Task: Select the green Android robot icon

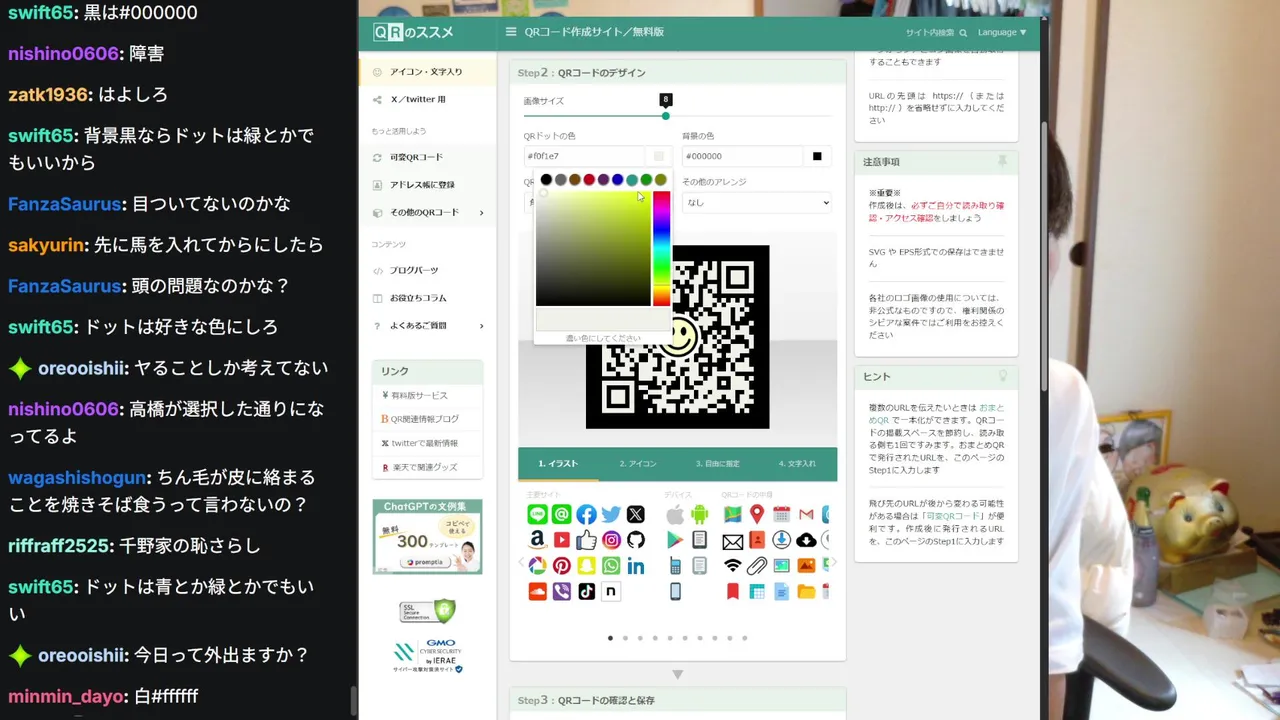Action: point(699,515)
